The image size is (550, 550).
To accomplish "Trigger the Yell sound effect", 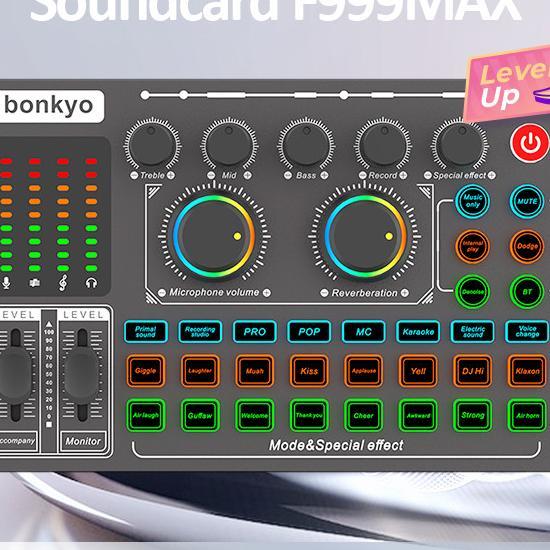I will coord(418,371).
